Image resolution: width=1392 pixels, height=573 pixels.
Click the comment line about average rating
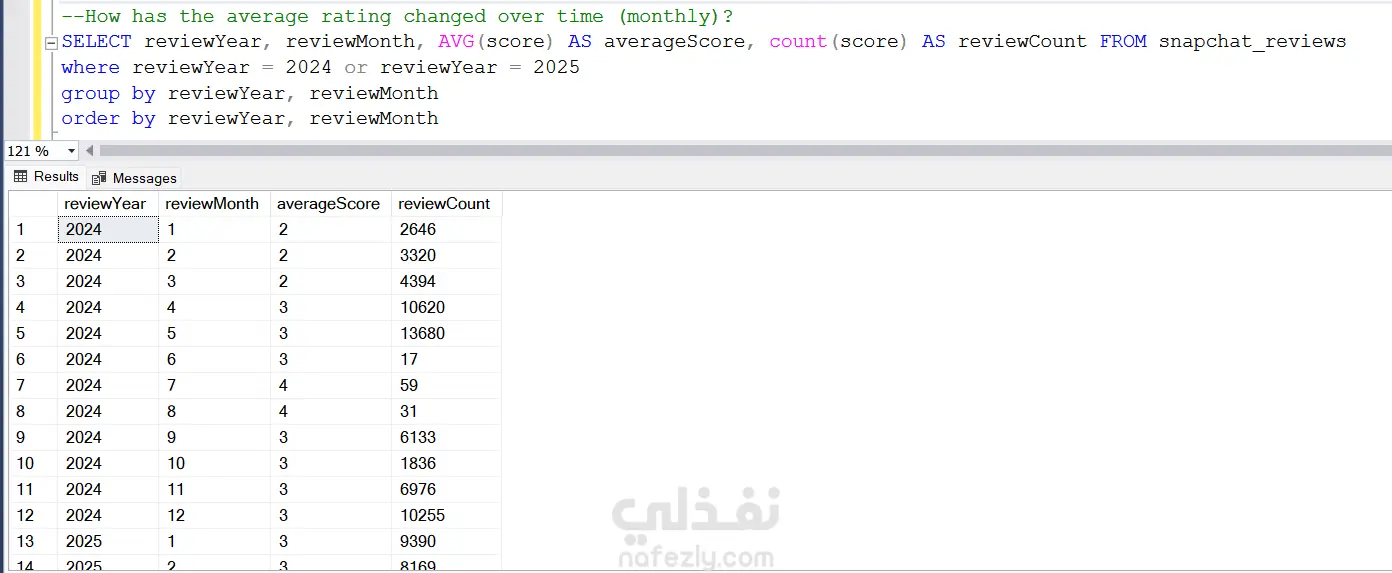397,16
